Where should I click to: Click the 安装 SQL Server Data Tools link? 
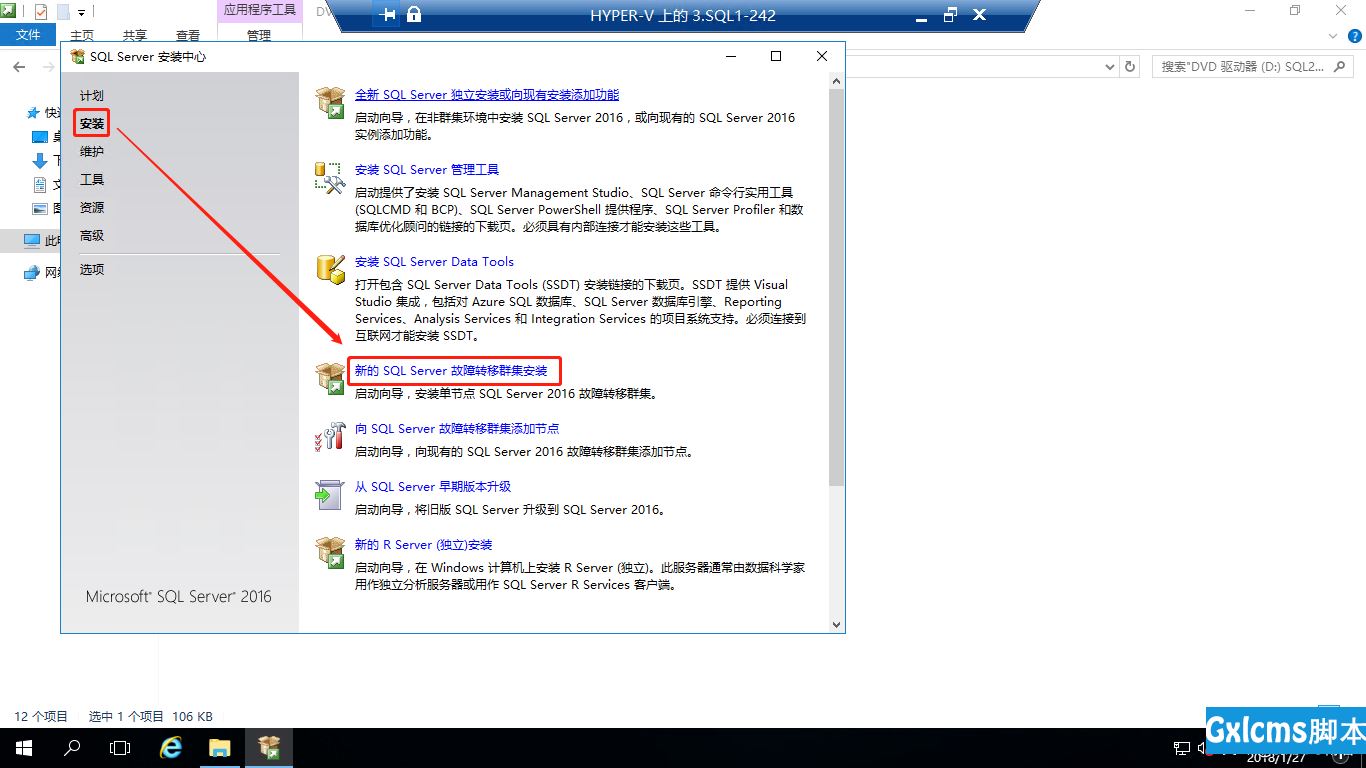pos(434,262)
